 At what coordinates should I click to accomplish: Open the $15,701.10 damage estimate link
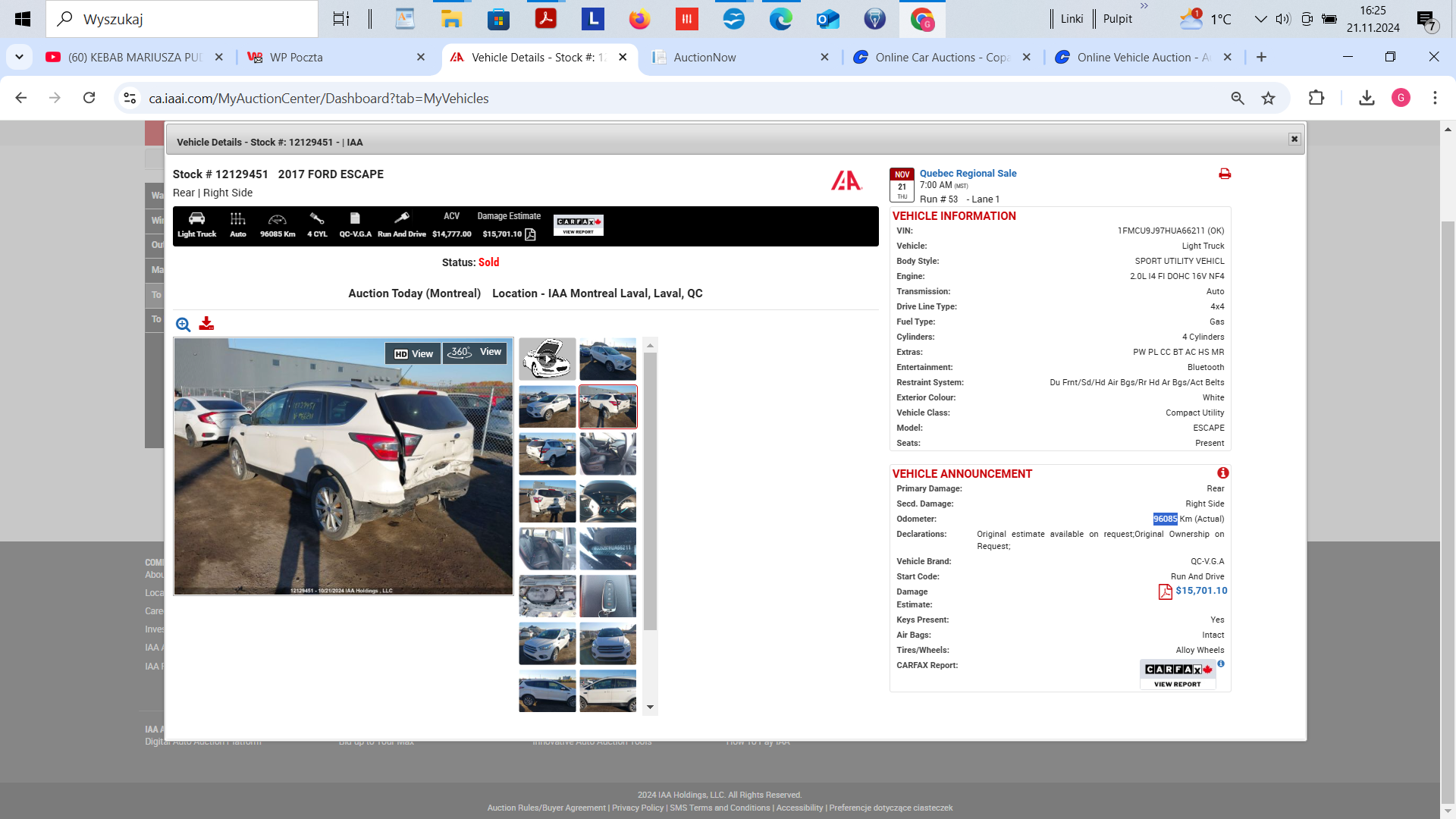coord(1201,591)
